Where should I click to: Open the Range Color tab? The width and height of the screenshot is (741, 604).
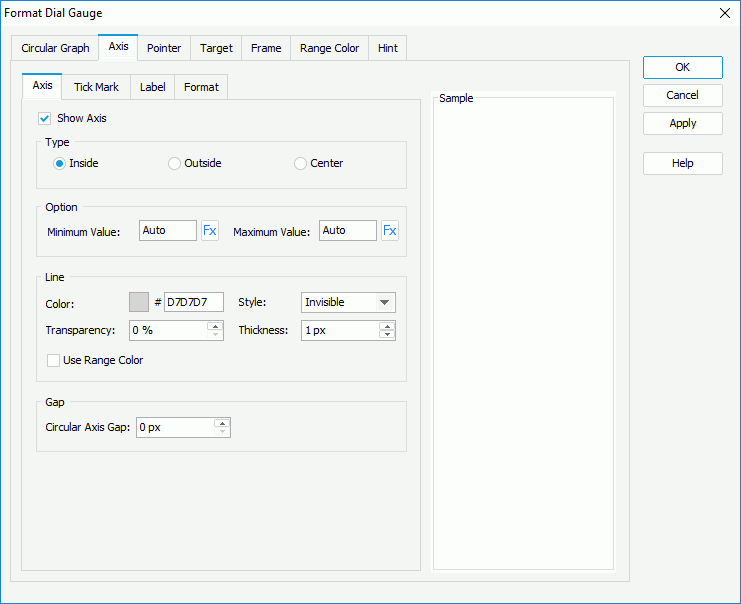point(329,48)
